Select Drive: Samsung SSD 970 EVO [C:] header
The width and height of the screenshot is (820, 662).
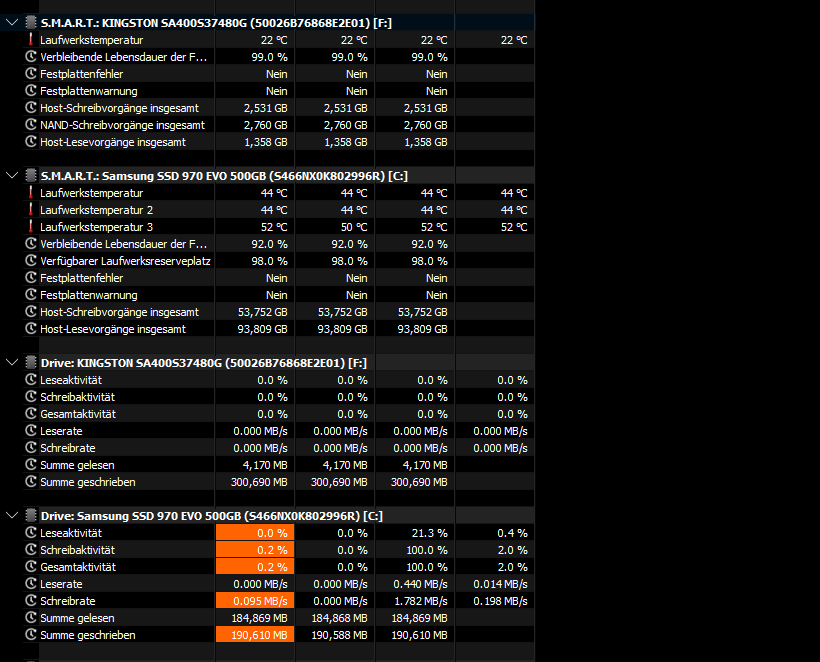(212, 516)
